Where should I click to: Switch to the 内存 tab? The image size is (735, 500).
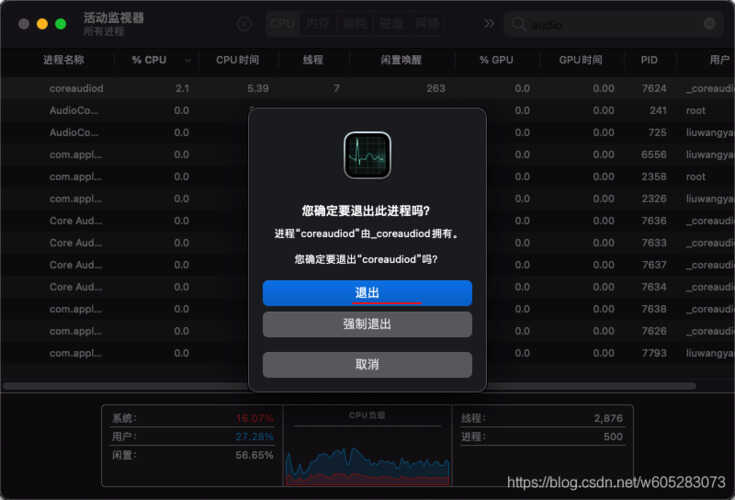point(317,23)
